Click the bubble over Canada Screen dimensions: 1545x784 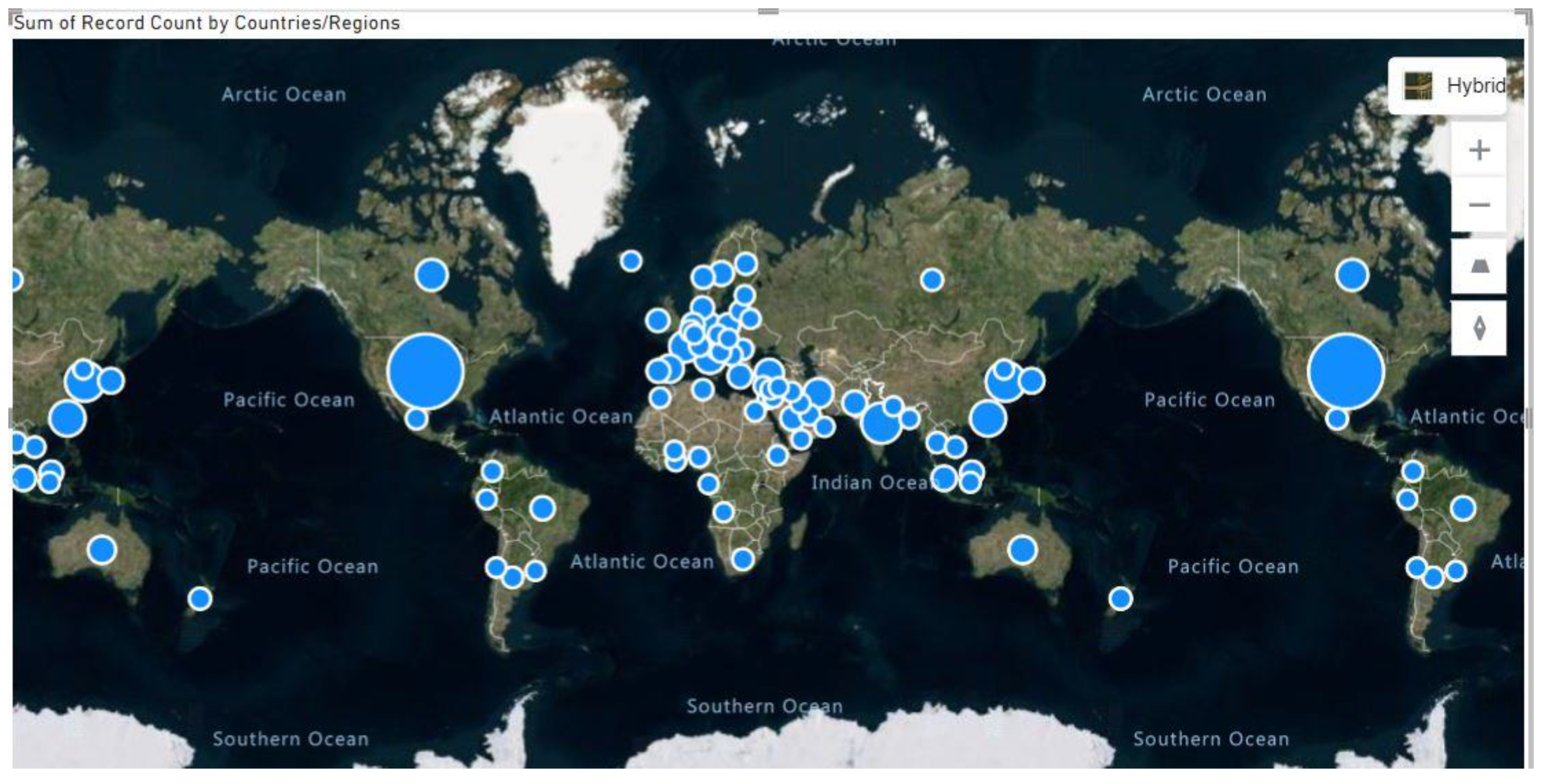pos(431,275)
